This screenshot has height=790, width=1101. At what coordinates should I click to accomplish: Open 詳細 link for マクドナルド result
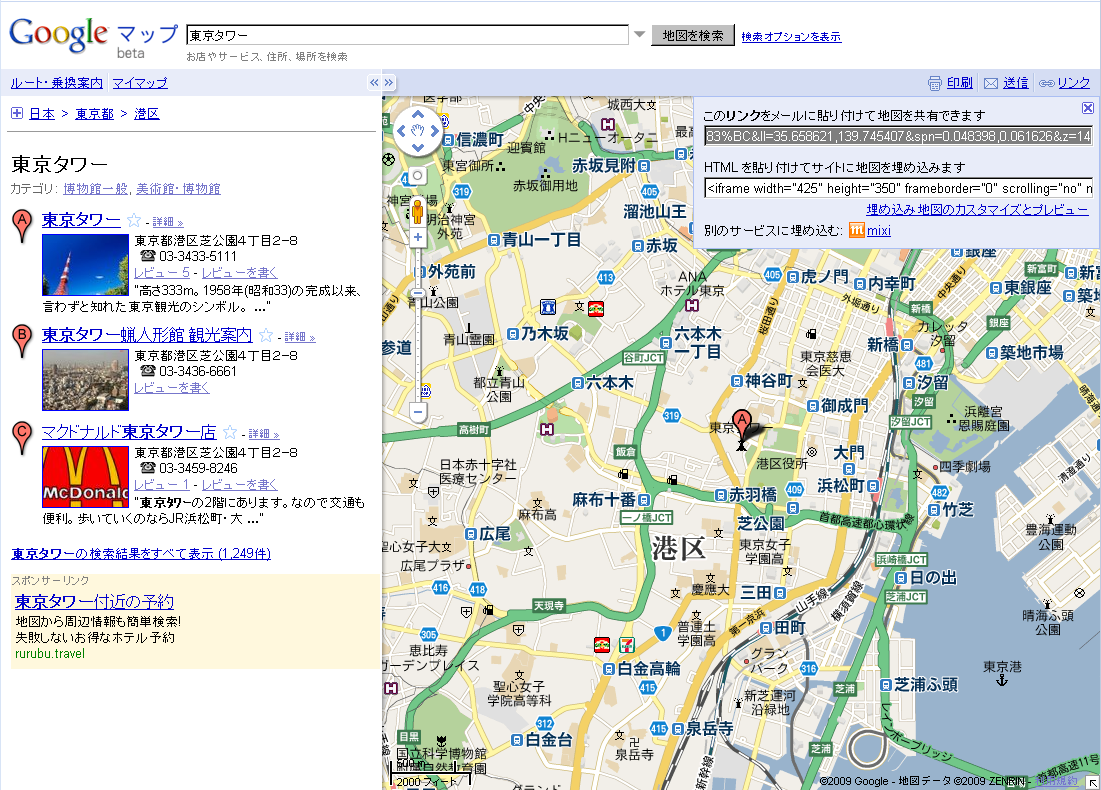coord(264,435)
